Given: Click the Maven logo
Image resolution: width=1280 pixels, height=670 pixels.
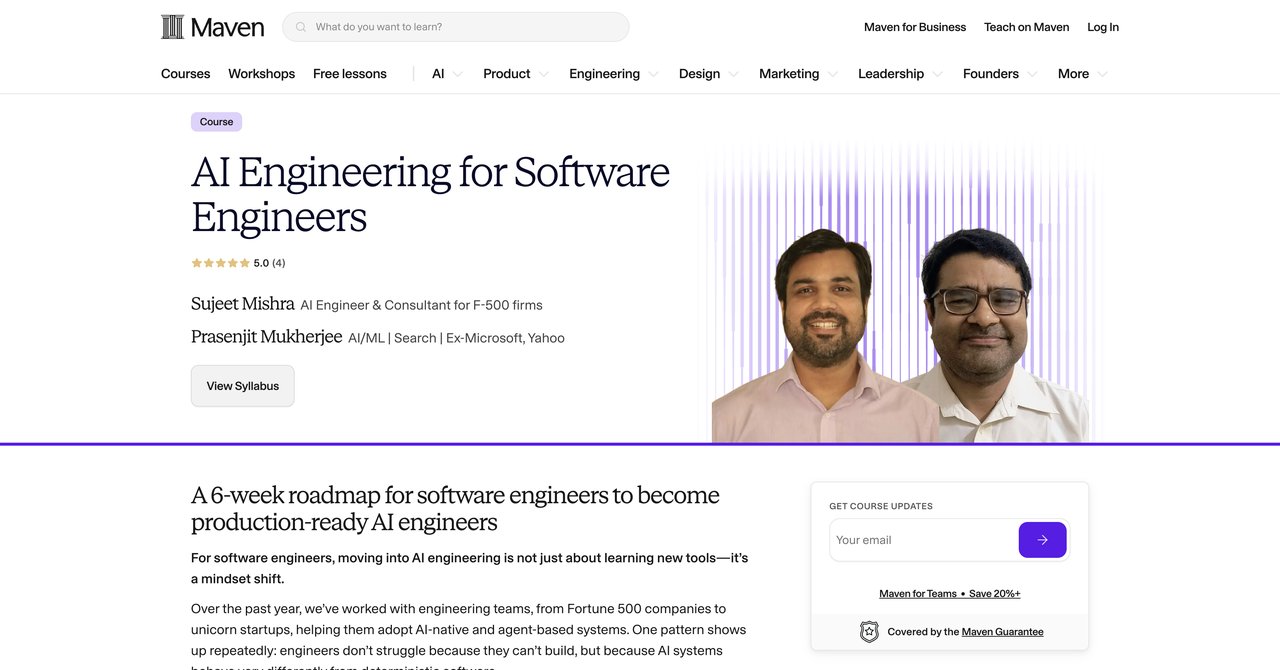Looking at the screenshot, I should pyautogui.click(x=212, y=27).
